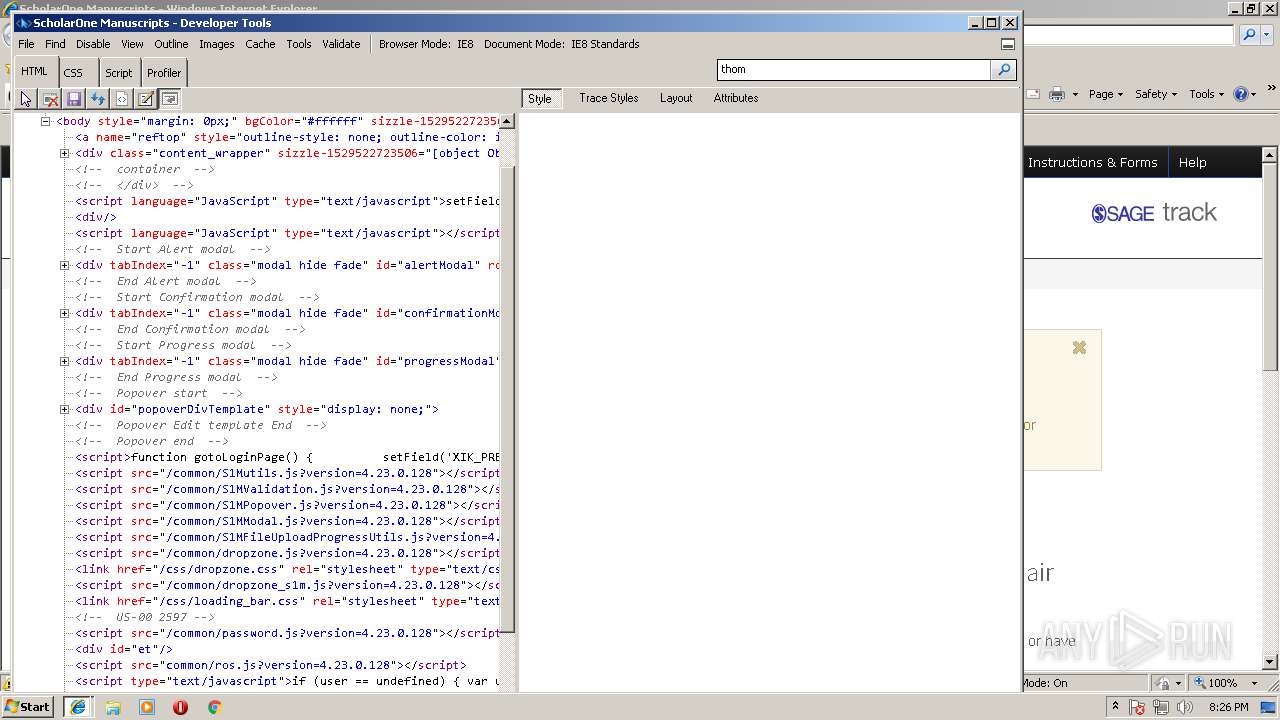Click the red Opera taskbar icon
Image resolution: width=1280 pixels, height=720 pixels.
click(x=180, y=707)
